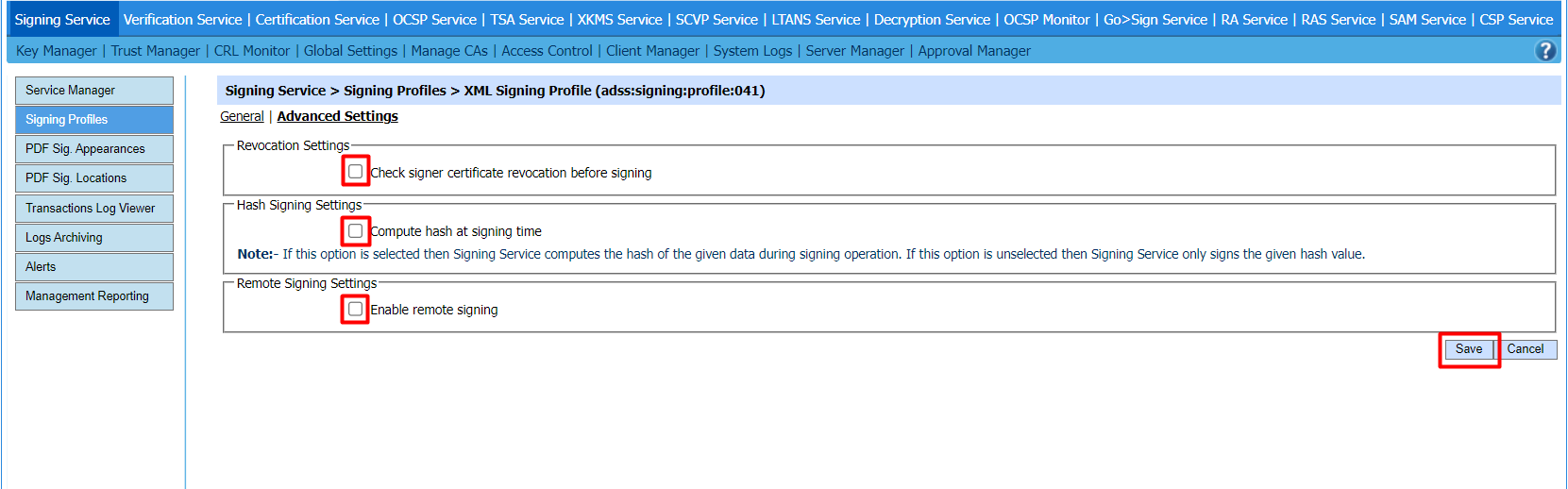Open PDF Sig. Locations sidebar item
This screenshot has height=489, width=1568.
[x=93, y=178]
